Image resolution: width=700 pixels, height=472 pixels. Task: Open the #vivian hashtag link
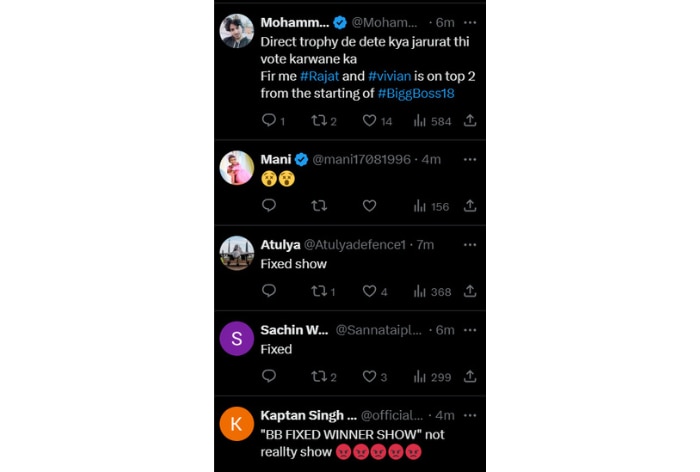pyautogui.click(x=391, y=76)
